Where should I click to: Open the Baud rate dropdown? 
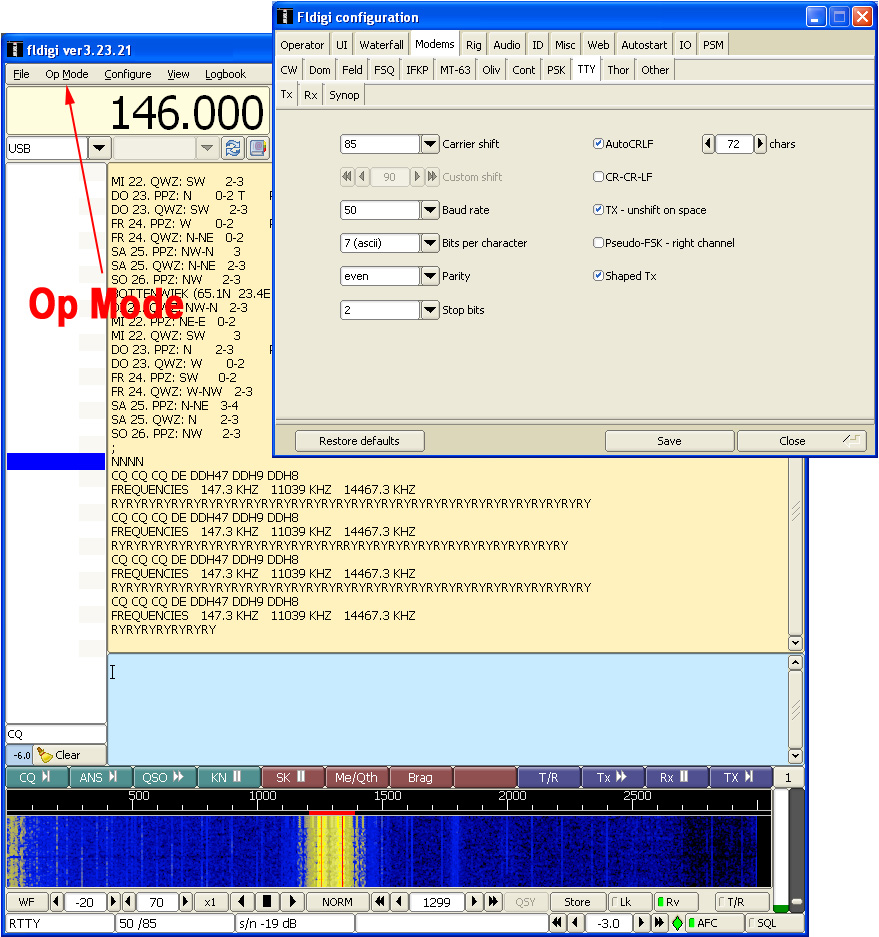(x=430, y=210)
